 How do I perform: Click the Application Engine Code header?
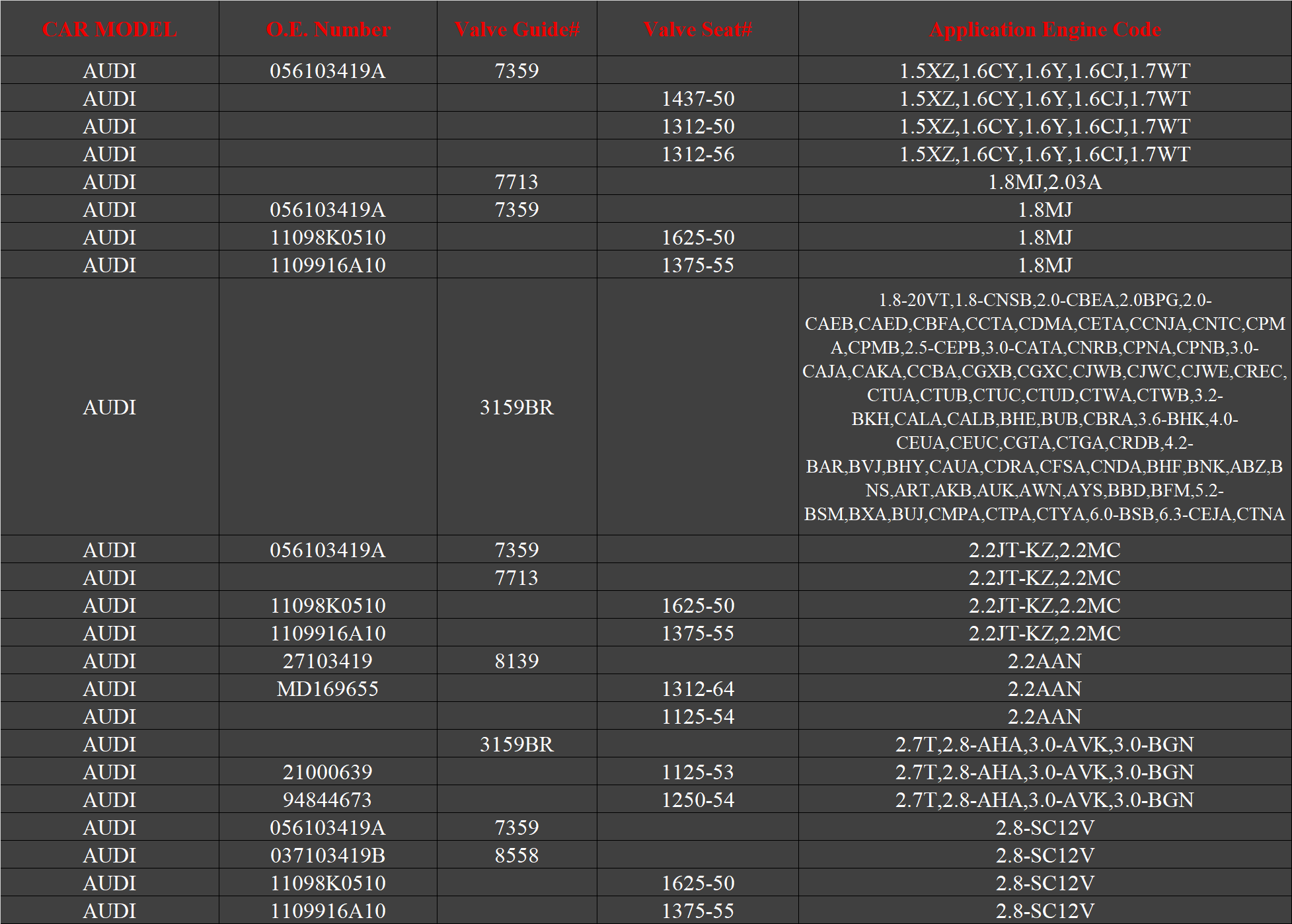[x=1045, y=30]
